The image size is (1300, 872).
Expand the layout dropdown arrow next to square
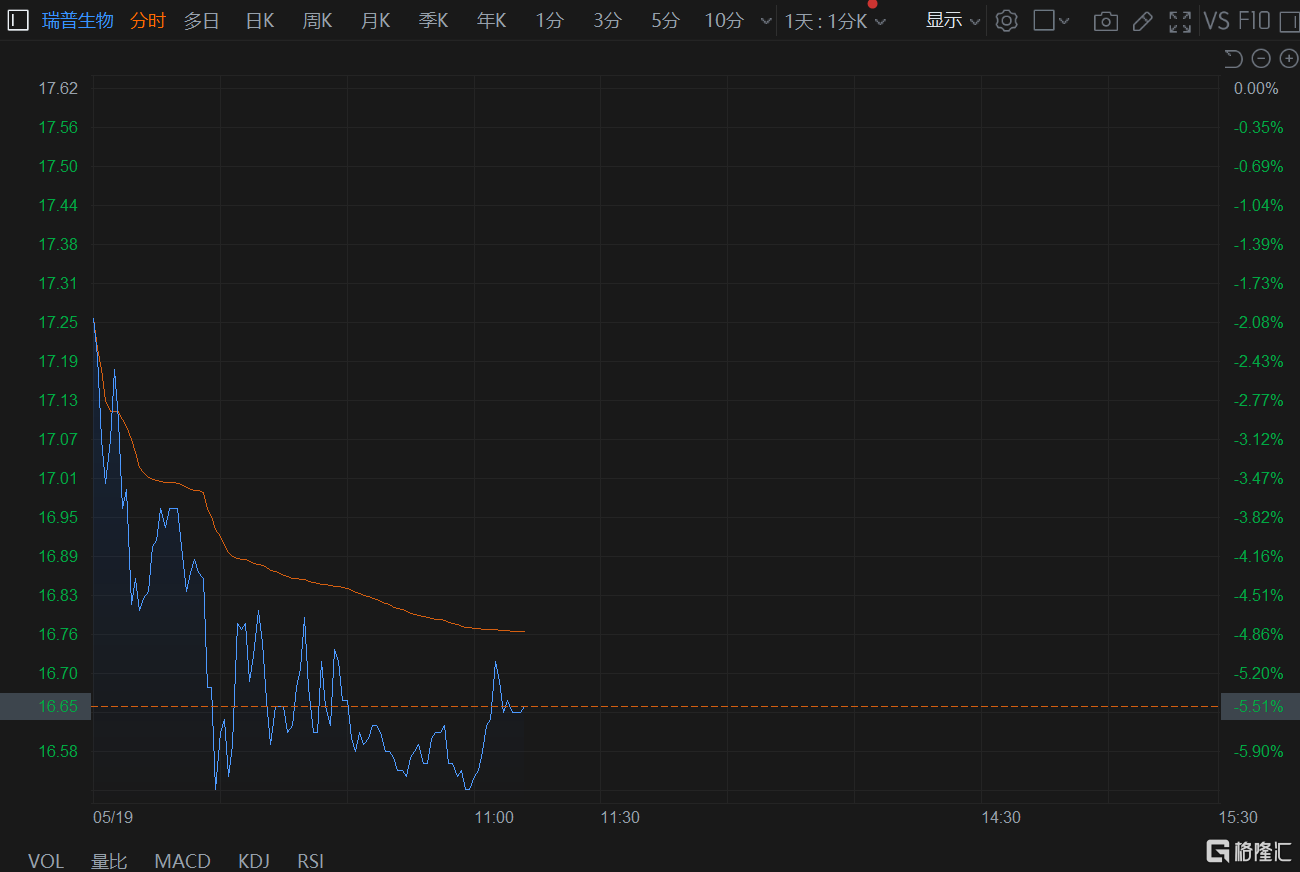tap(1064, 21)
